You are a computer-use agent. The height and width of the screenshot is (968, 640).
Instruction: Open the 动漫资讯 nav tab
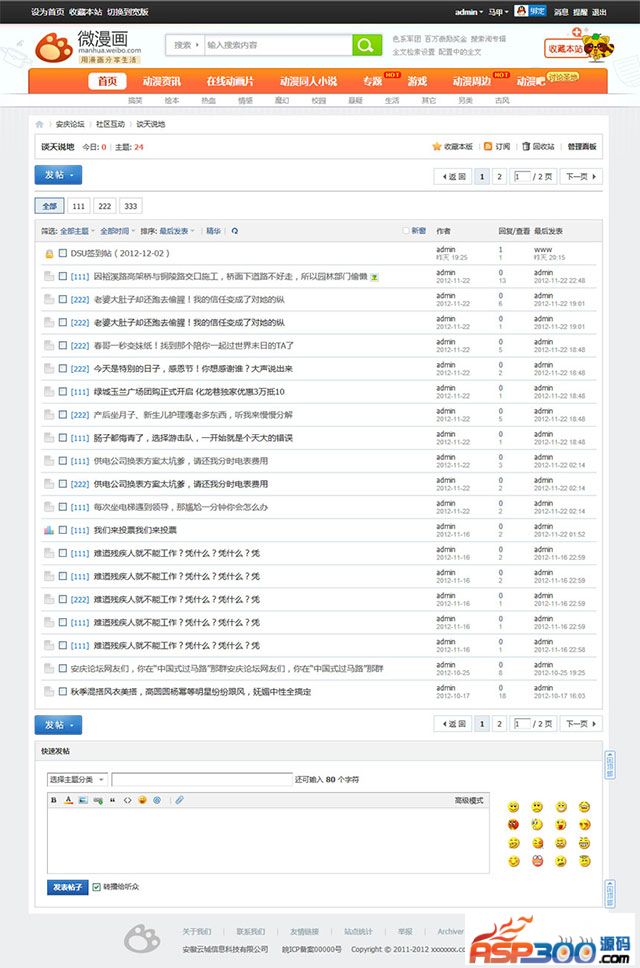coord(162,81)
